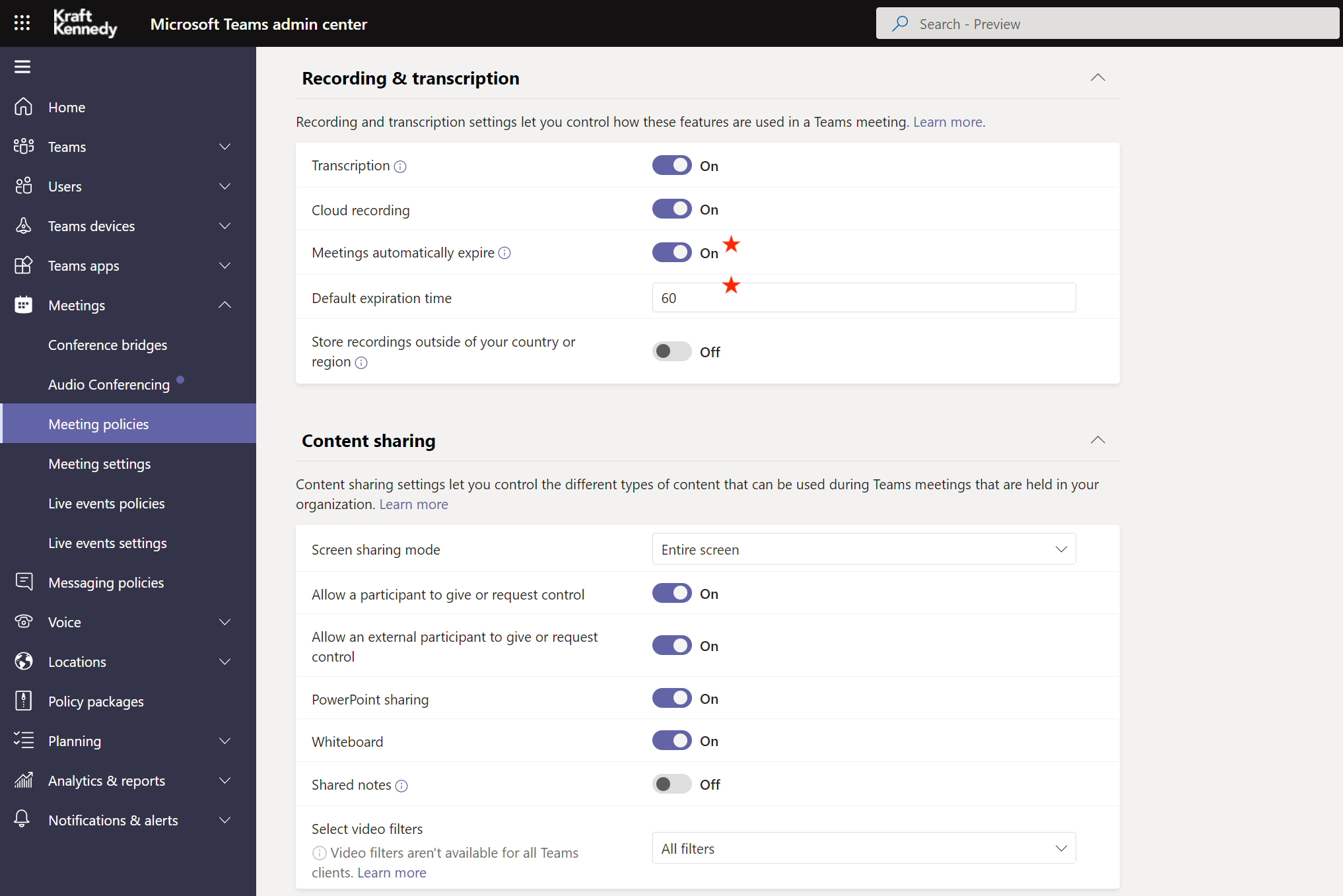Click the Default expiration time field
Viewport: 1343px width, 896px height.
point(864,298)
